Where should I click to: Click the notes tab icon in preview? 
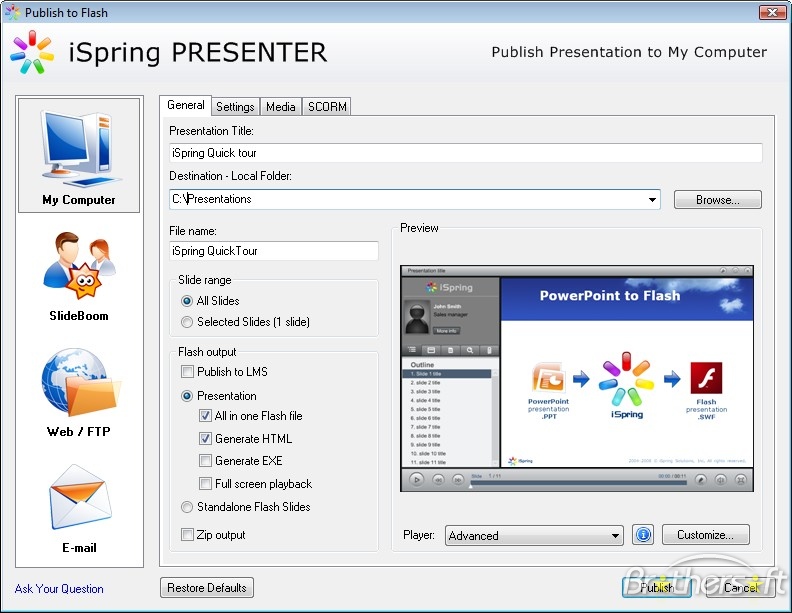(450, 349)
